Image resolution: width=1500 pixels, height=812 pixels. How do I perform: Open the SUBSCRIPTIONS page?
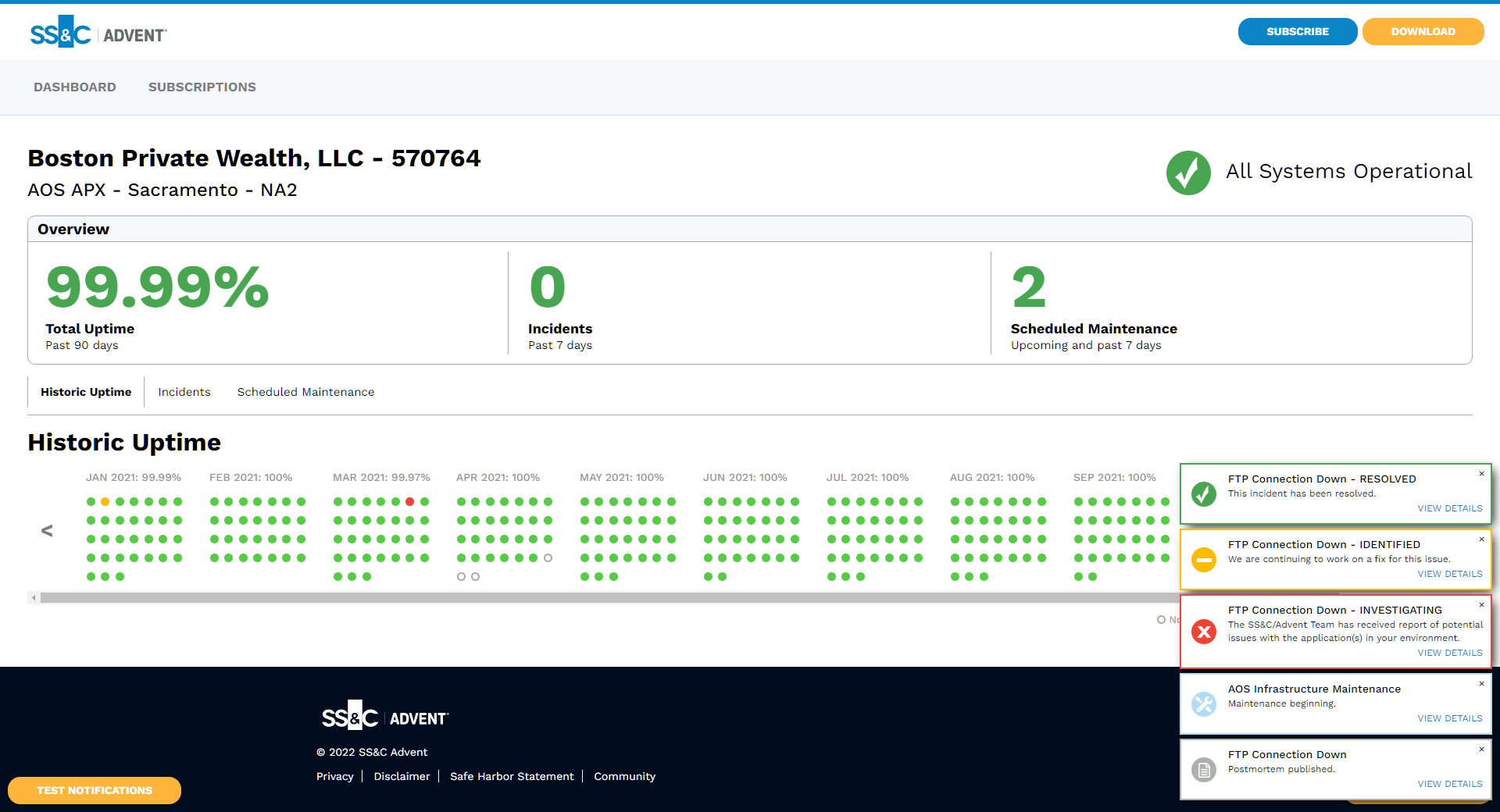[x=202, y=87]
